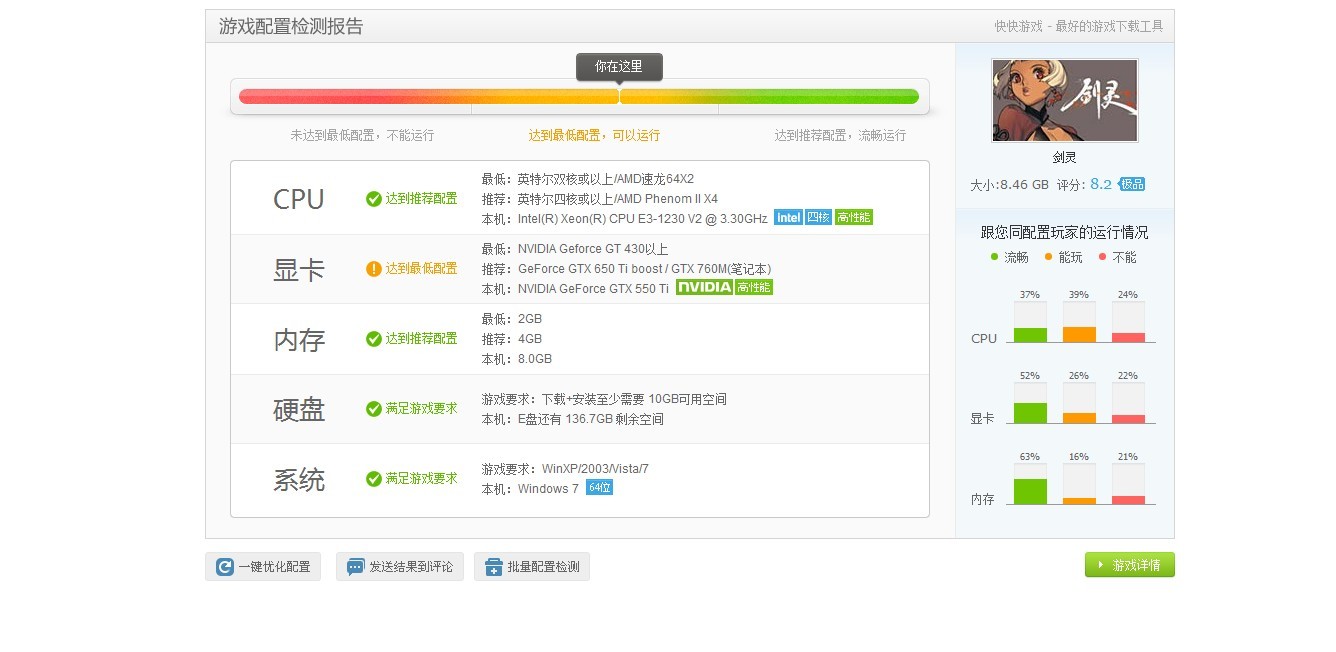Click the NVIDIA logo badge
The height and width of the screenshot is (652, 1336).
pos(704,287)
